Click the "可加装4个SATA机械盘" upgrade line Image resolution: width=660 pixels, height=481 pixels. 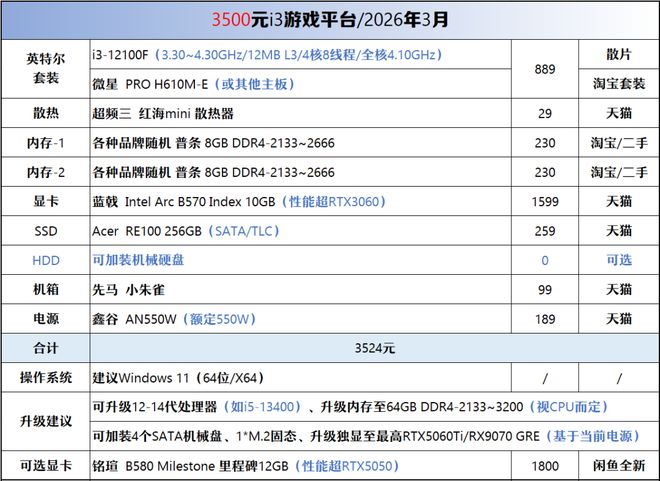pos(375,436)
